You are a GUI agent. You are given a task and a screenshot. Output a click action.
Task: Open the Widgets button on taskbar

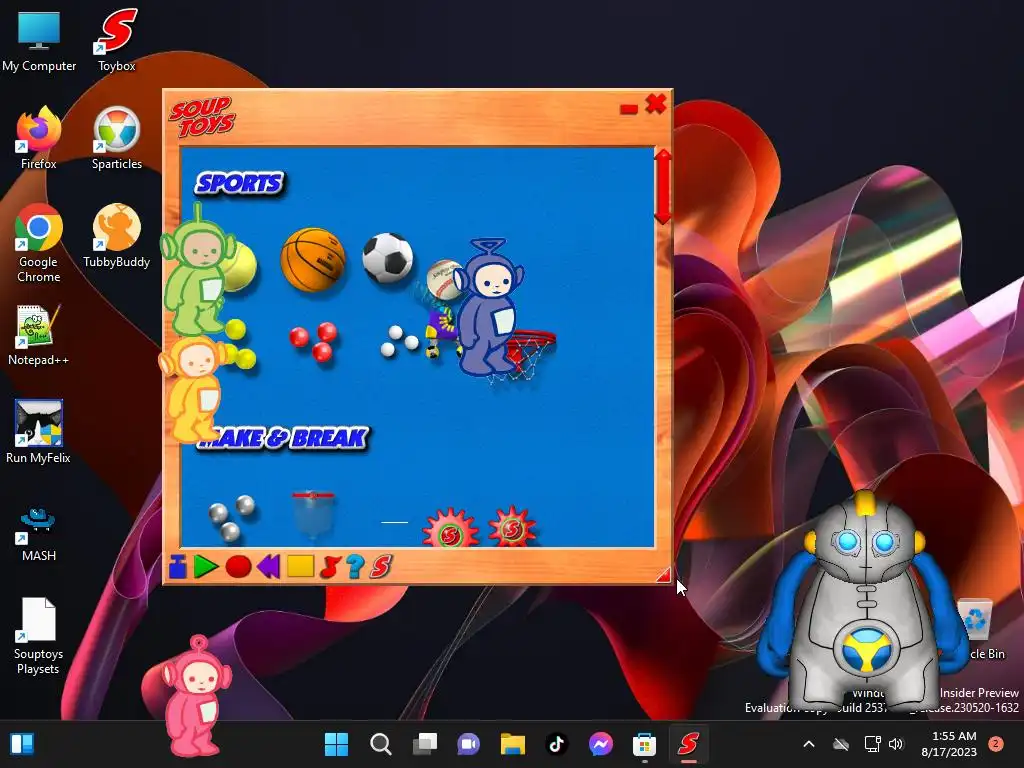tap(22, 744)
